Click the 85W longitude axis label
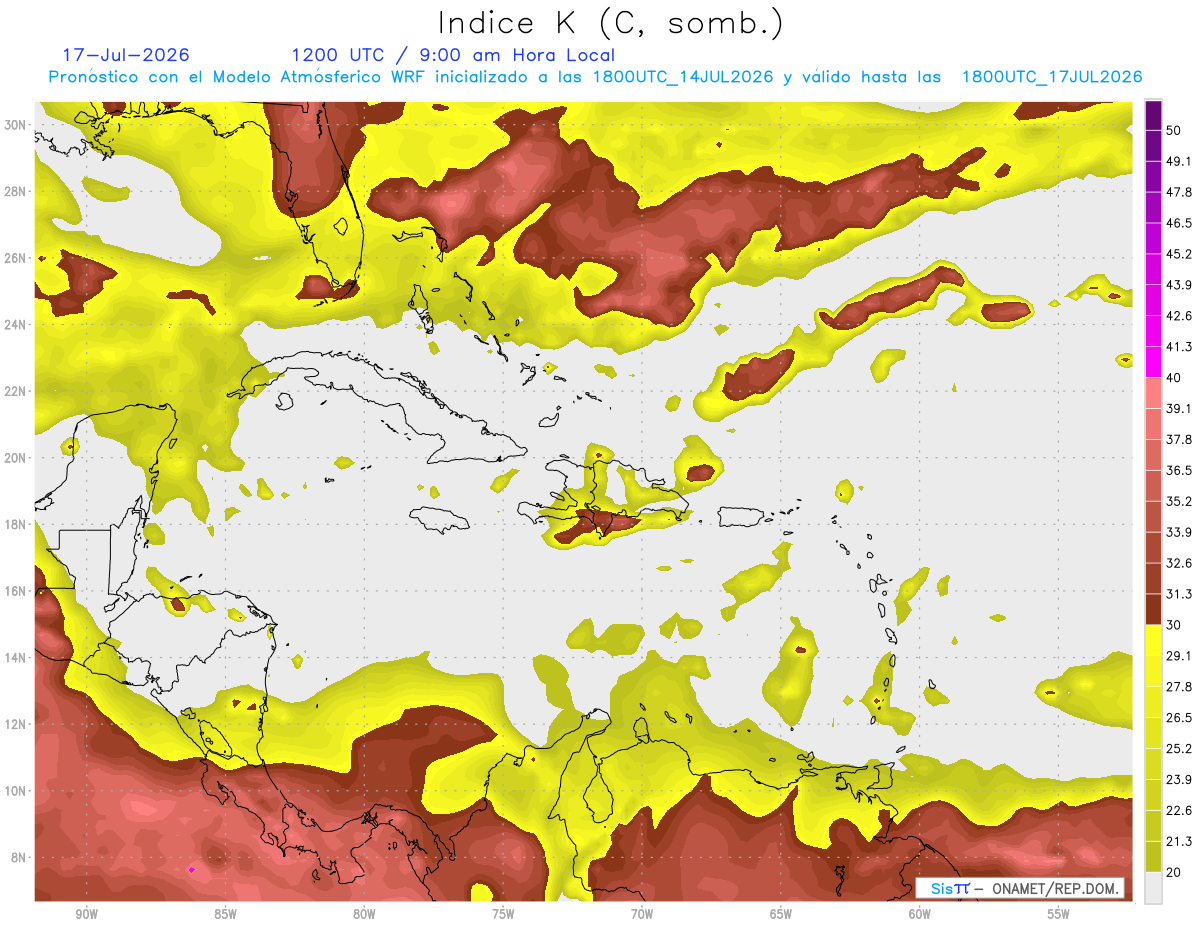The image size is (1200, 927). (225, 915)
